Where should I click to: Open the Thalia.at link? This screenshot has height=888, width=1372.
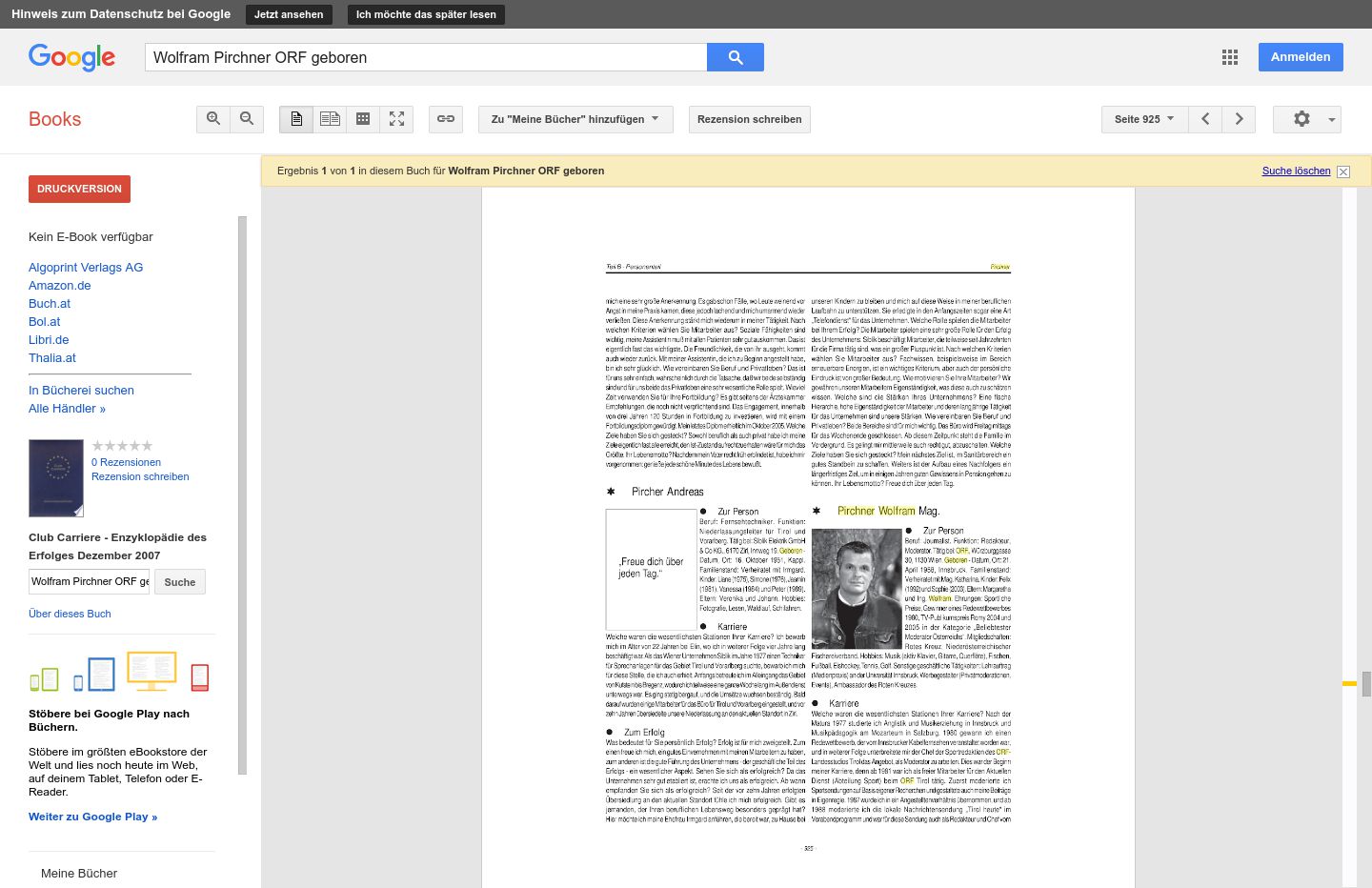pyautogui.click(x=52, y=358)
